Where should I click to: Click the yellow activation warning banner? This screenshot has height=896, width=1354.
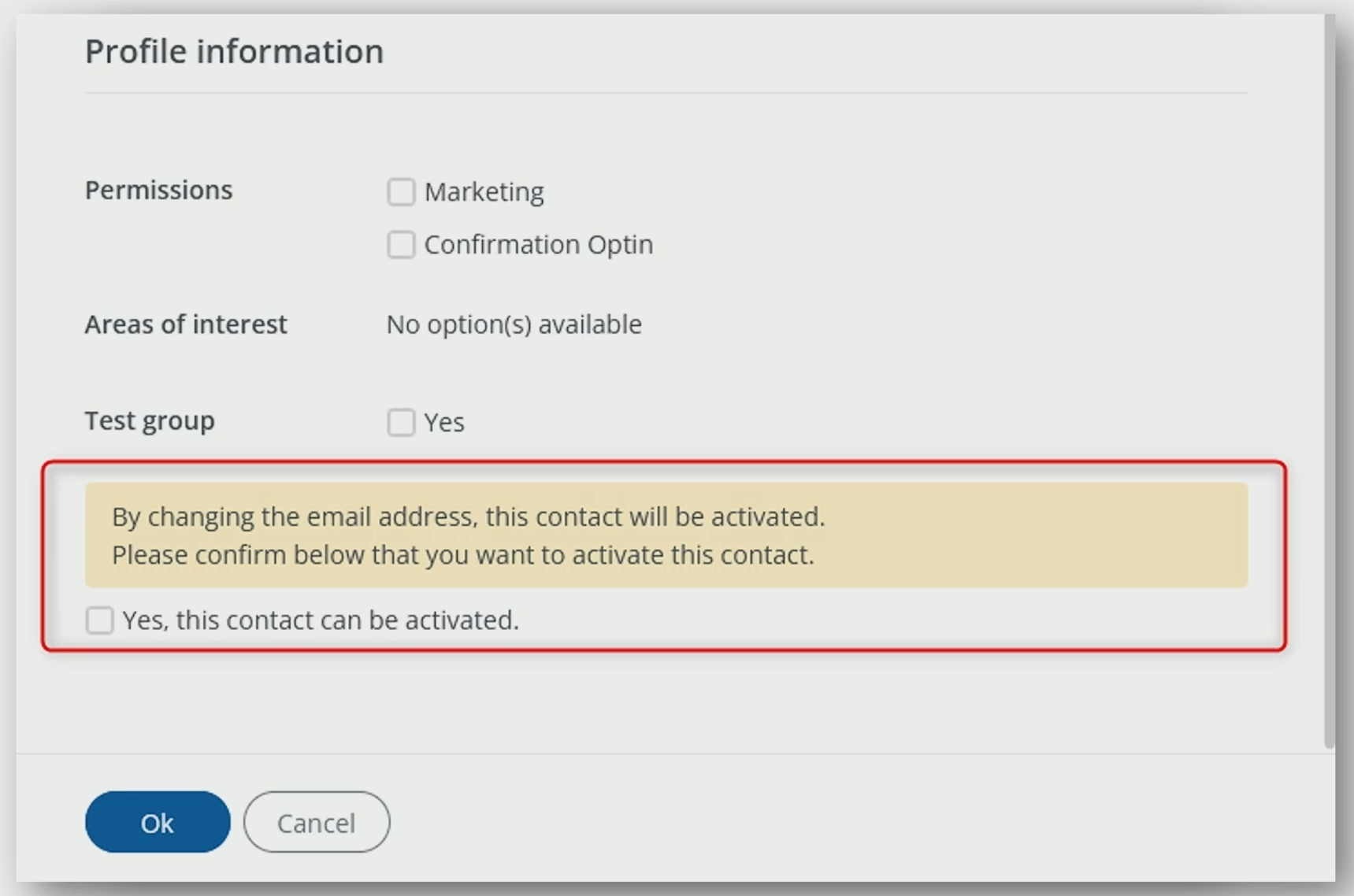coord(1024,535)
